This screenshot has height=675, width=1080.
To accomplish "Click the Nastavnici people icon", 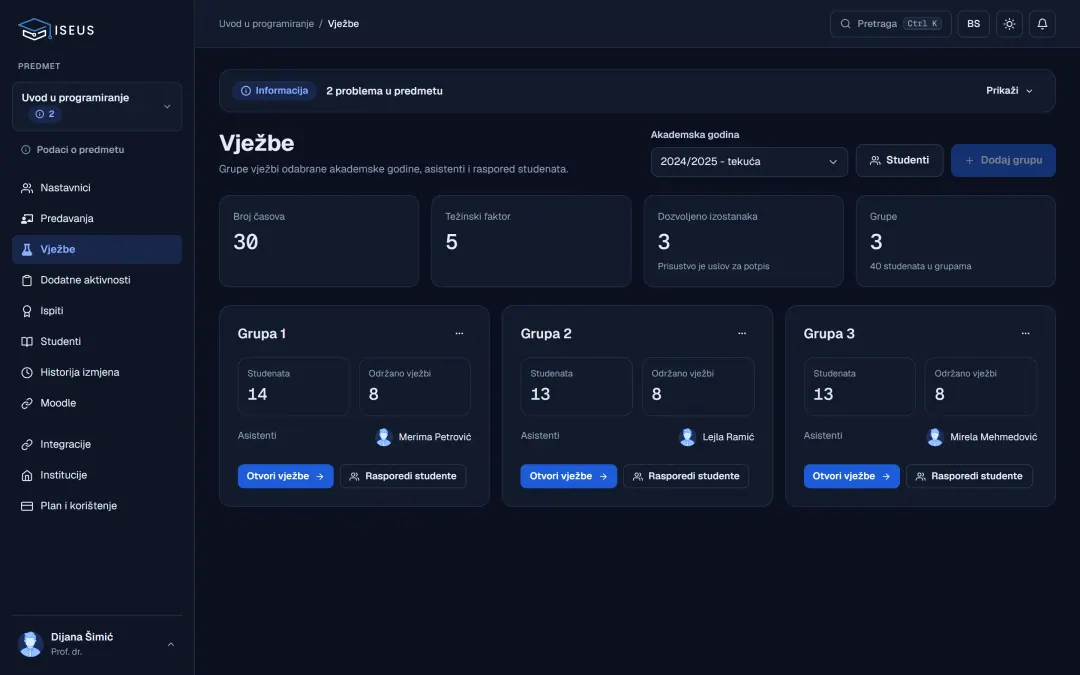I will [27, 188].
